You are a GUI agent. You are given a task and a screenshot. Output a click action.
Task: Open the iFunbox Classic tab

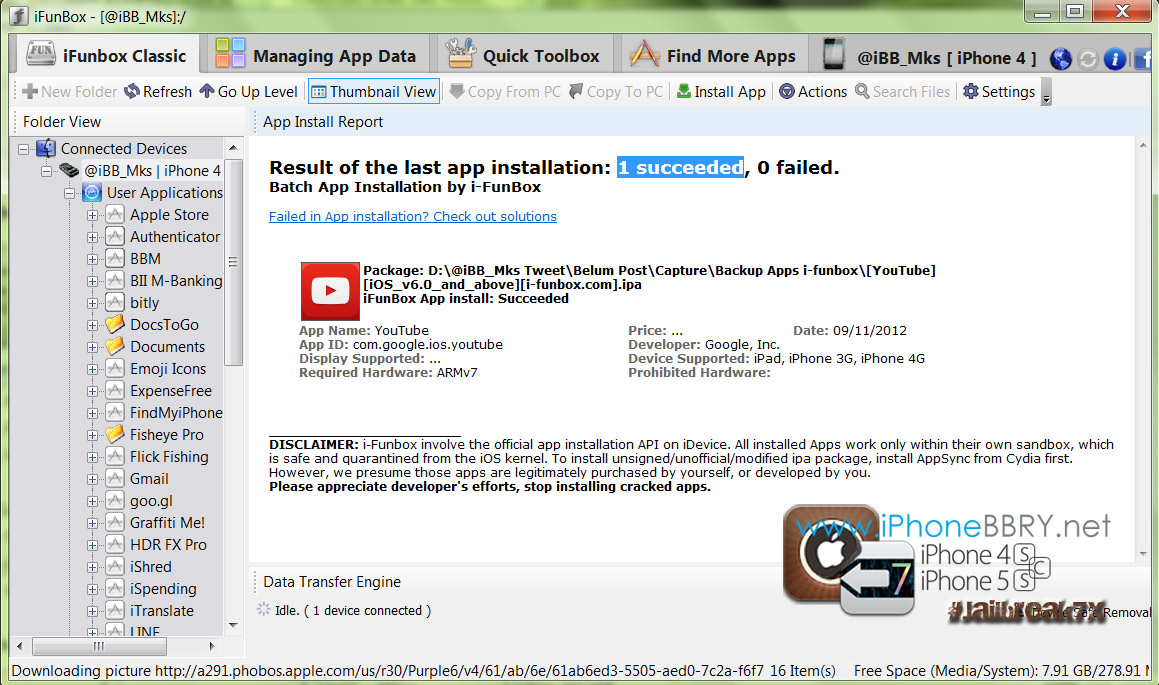coord(106,56)
